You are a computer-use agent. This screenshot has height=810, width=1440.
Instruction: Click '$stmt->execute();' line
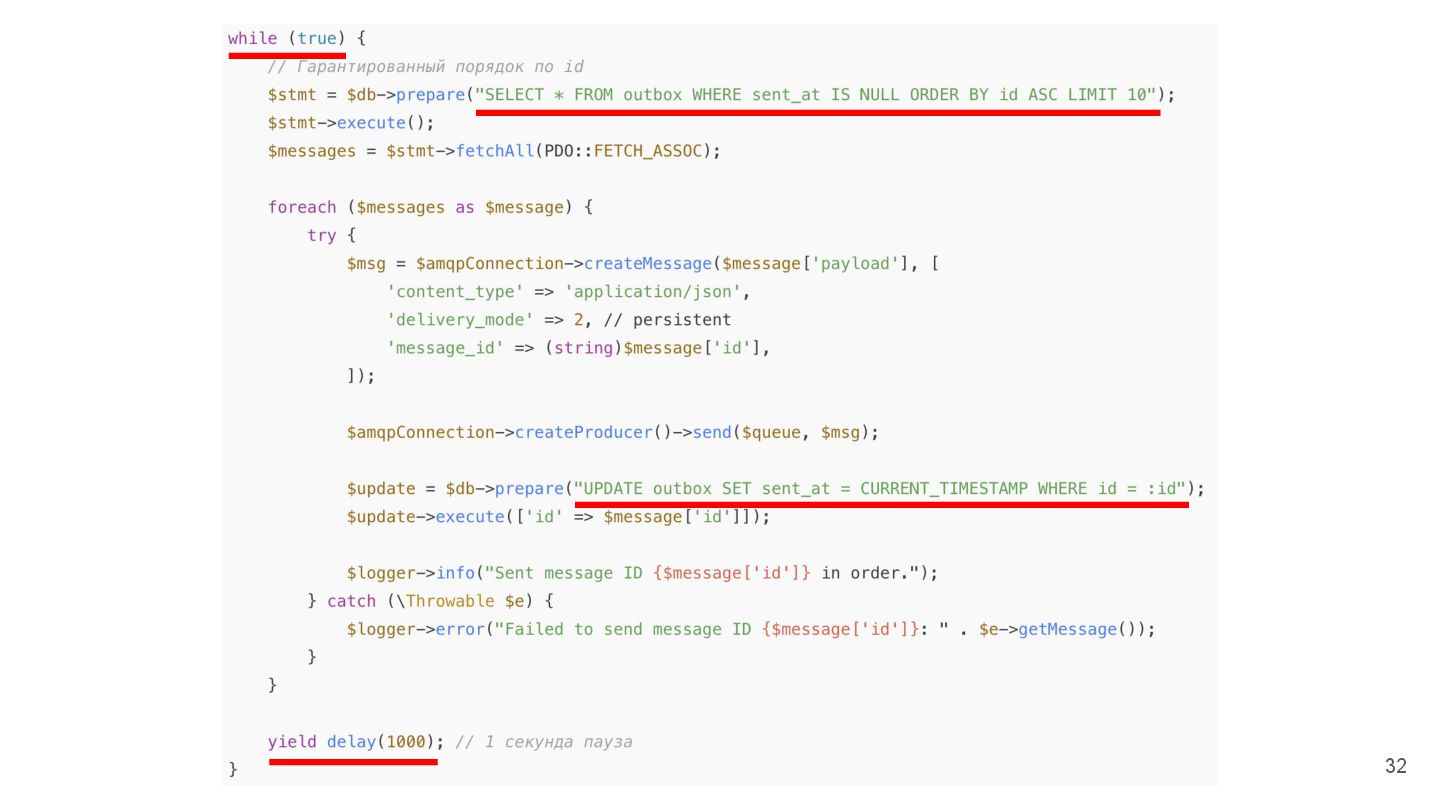351,123
